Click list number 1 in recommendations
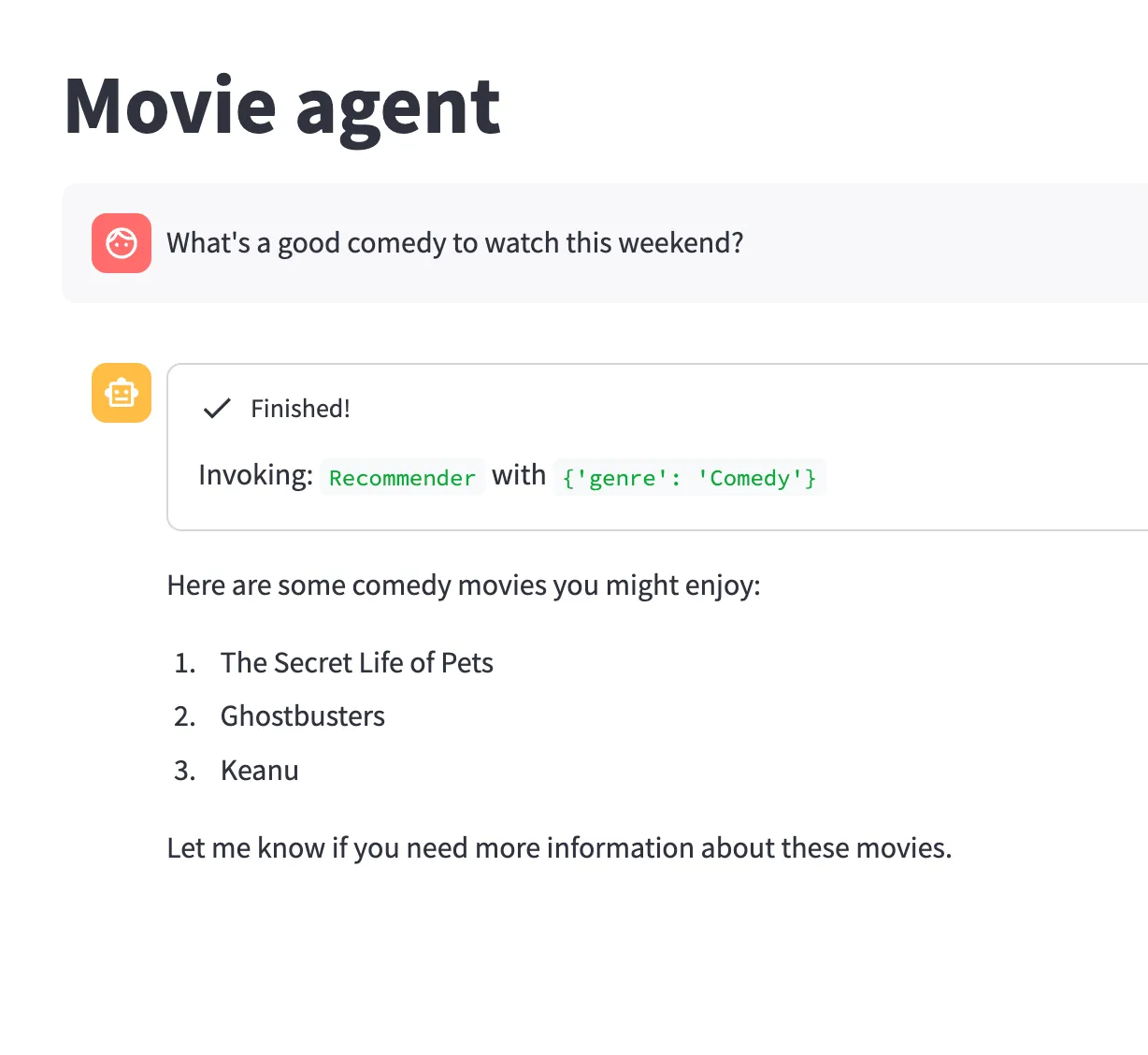The height and width of the screenshot is (1055, 1148). pyautogui.click(x=184, y=663)
